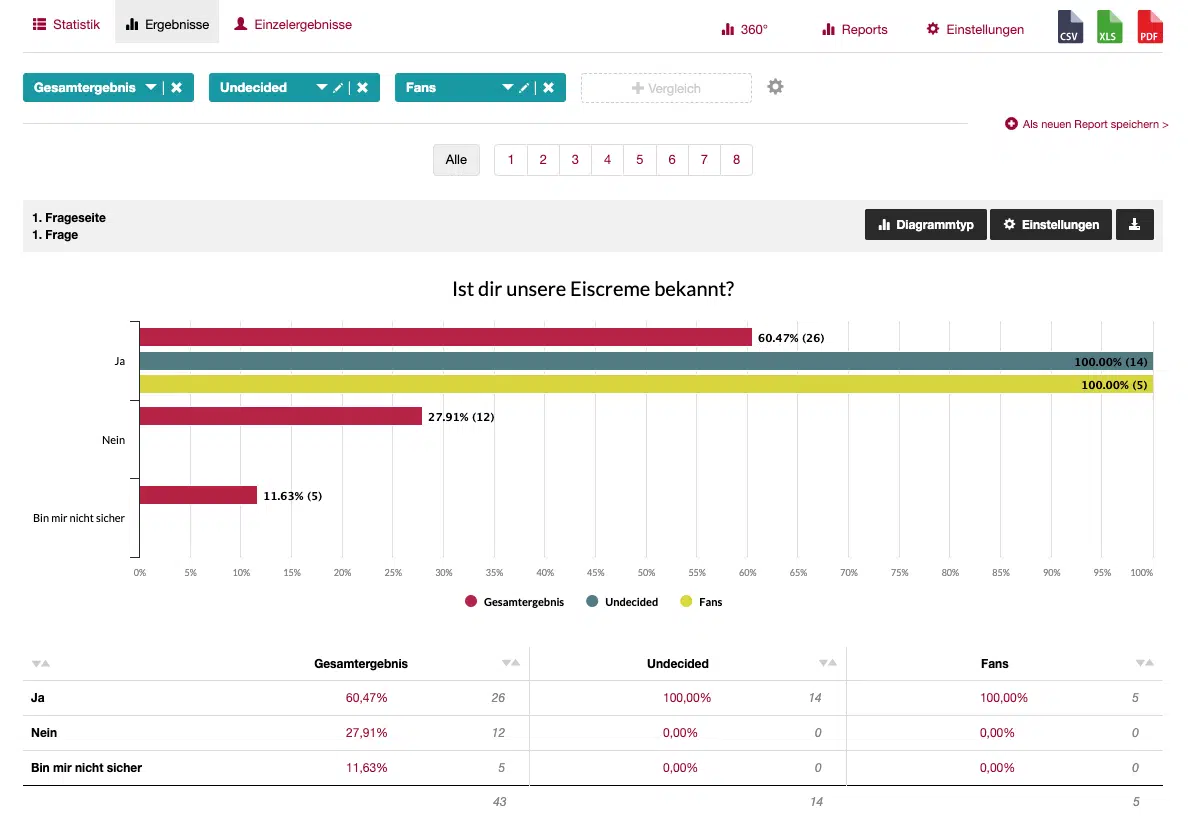Click Als neuen Report speichern link
Image resolution: width=1198 pixels, height=830 pixels.
click(x=1087, y=124)
